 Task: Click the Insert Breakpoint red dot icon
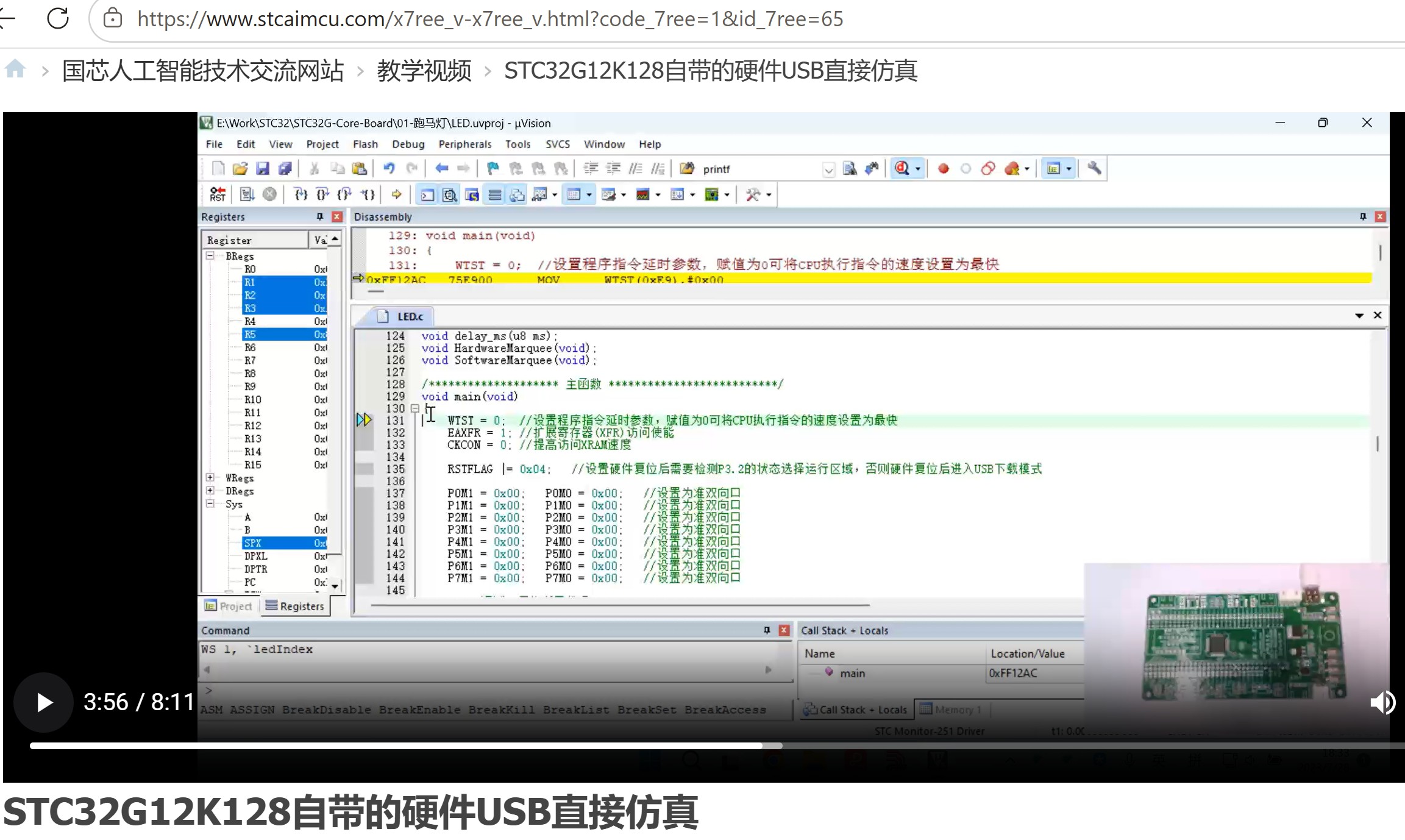coord(944,169)
